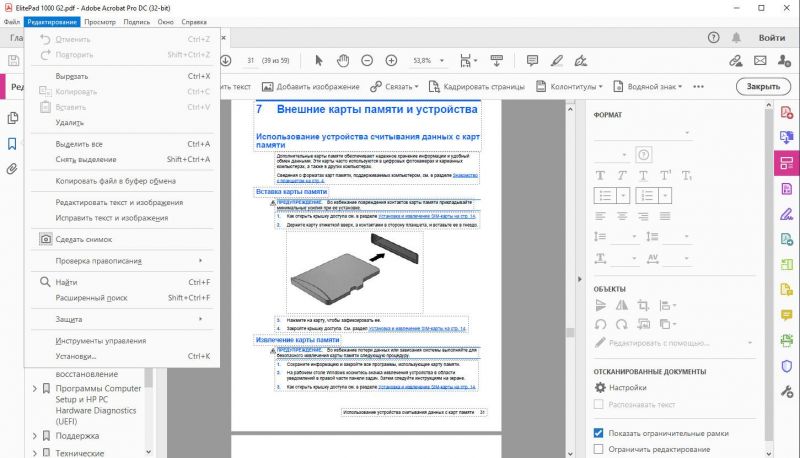Open Настройки for scanned documents
800x458 pixels.
tap(621, 388)
